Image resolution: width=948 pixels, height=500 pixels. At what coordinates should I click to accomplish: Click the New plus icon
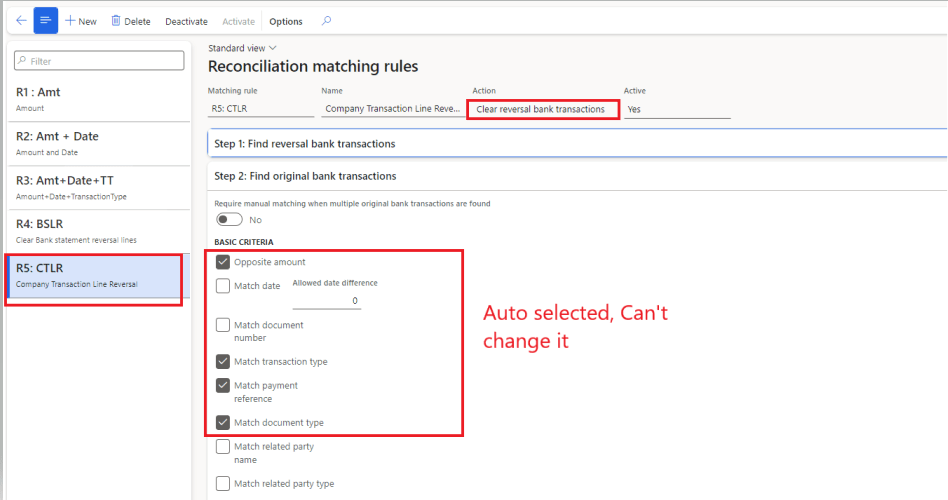tap(71, 21)
